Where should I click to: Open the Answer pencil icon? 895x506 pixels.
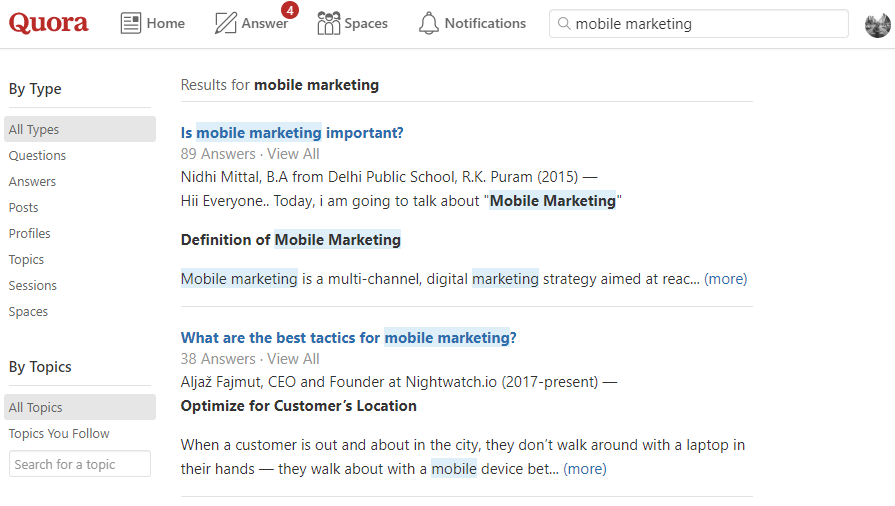[x=226, y=23]
